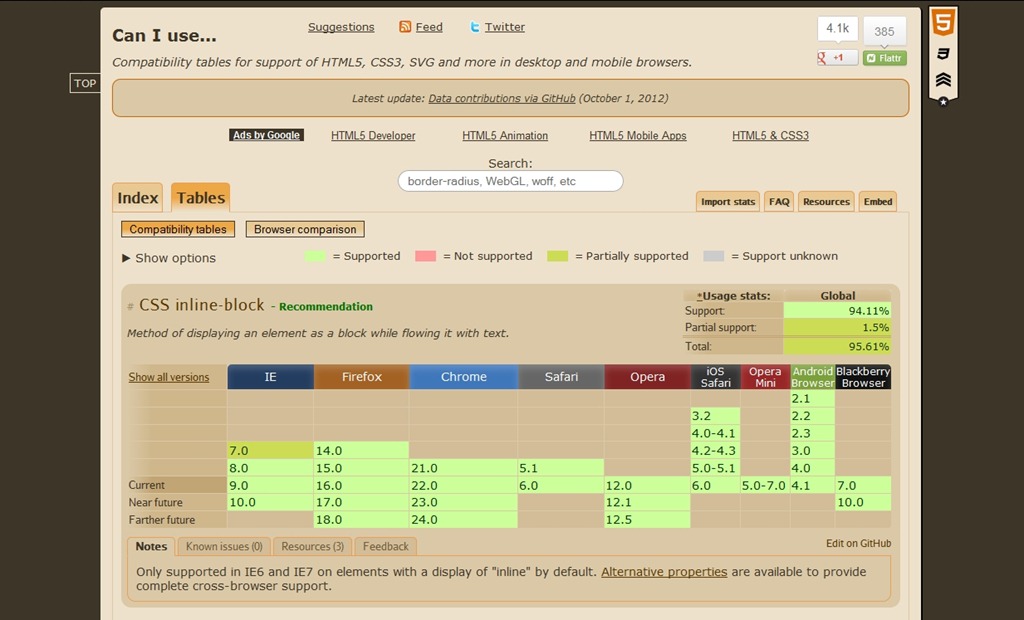1024x620 pixels.
Task: Click the CSS3 styling badge icon
Action: (x=943, y=54)
